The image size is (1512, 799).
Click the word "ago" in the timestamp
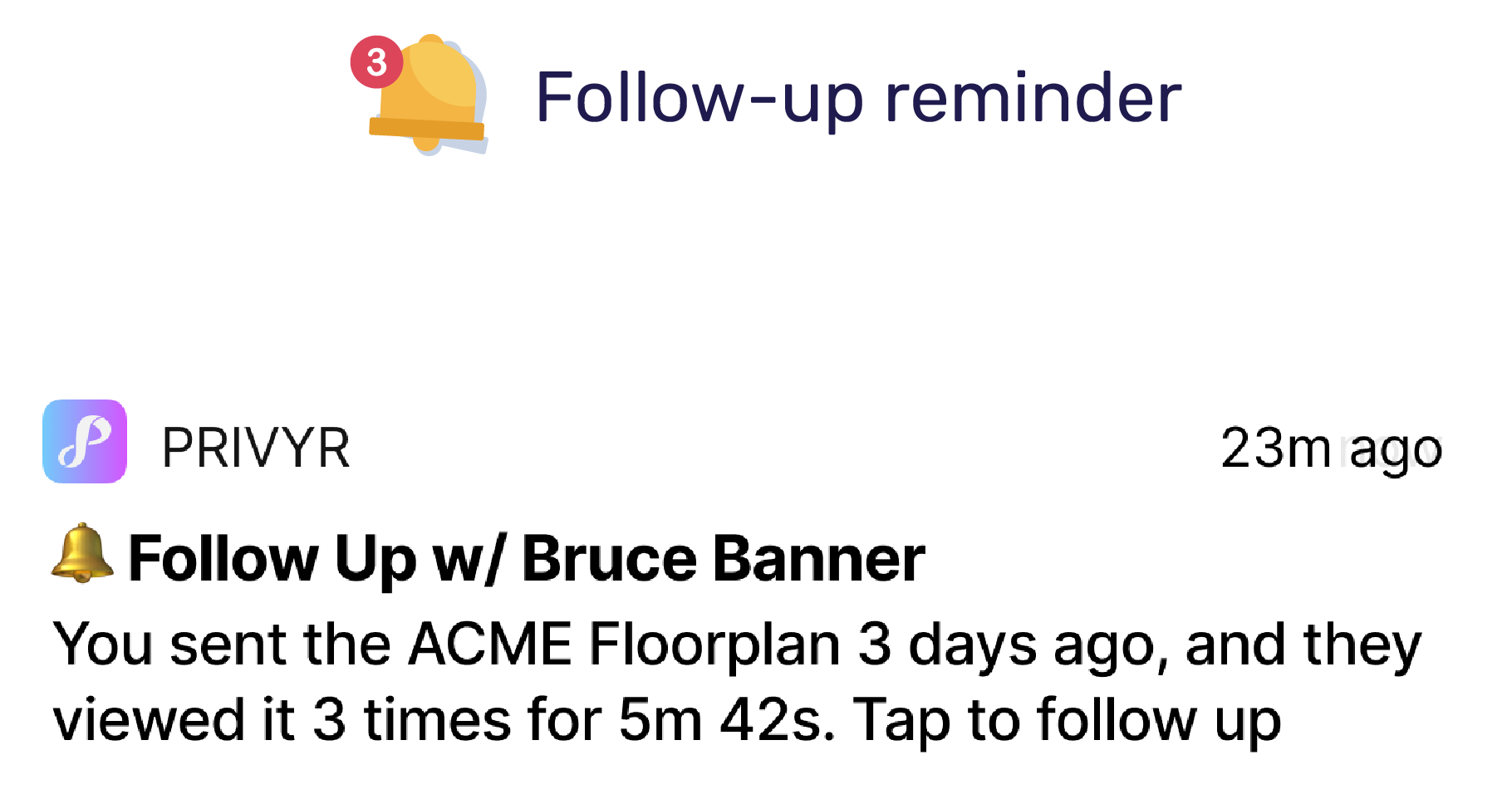coord(1396,449)
